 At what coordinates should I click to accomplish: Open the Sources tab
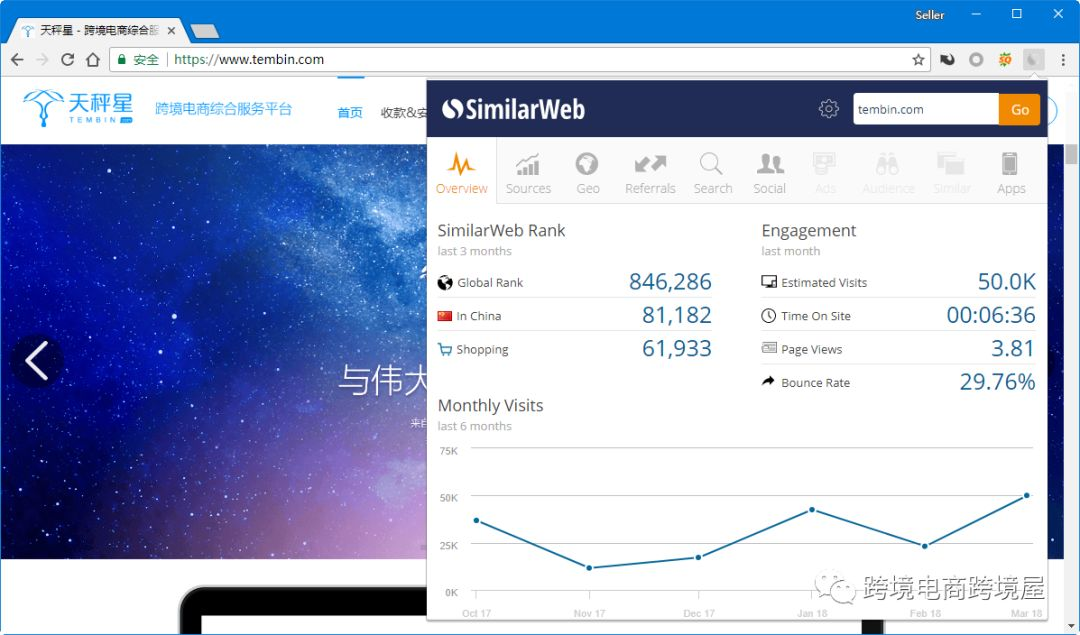tap(528, 172)
